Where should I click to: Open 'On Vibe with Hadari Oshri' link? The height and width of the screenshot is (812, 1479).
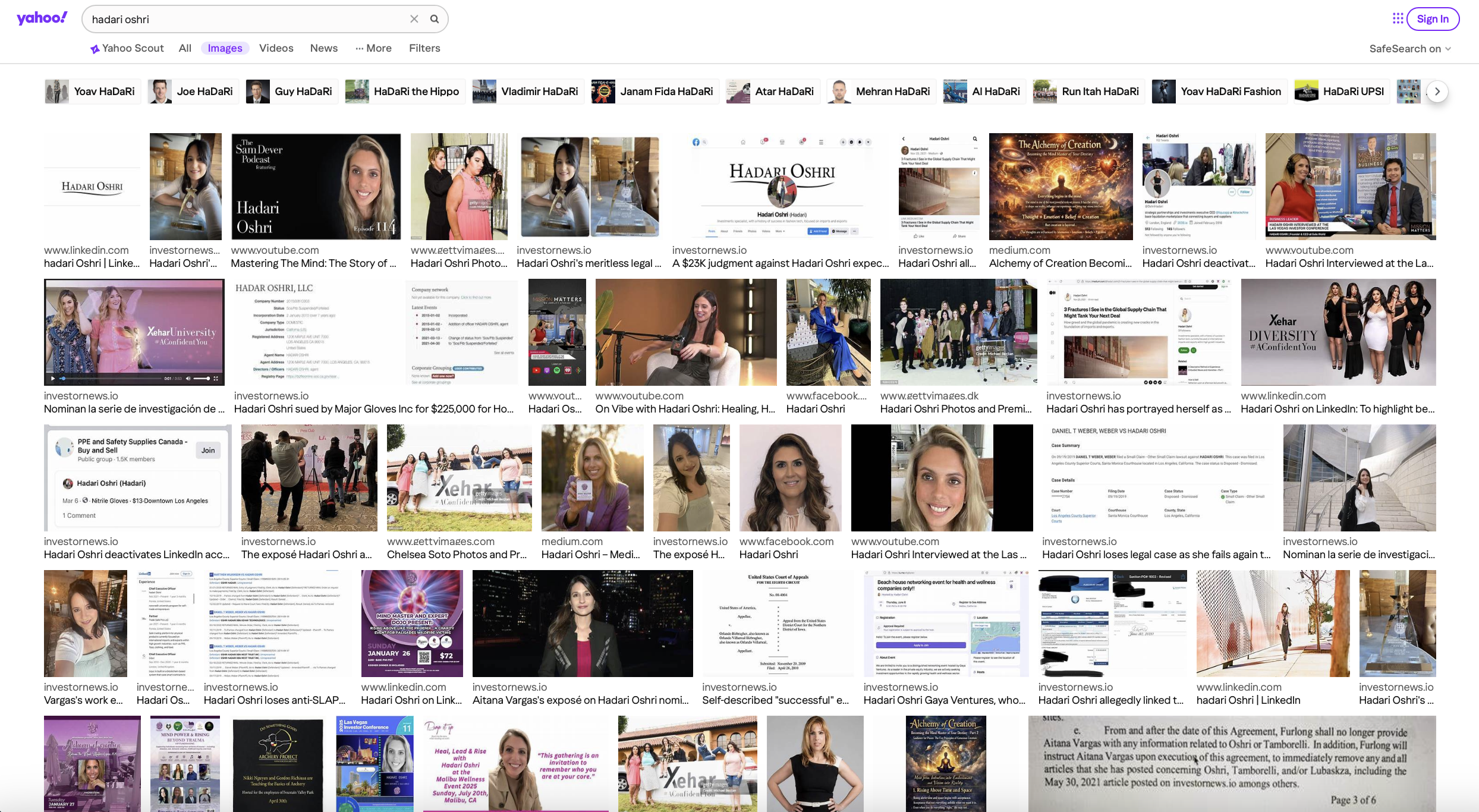tap(685, 409)
